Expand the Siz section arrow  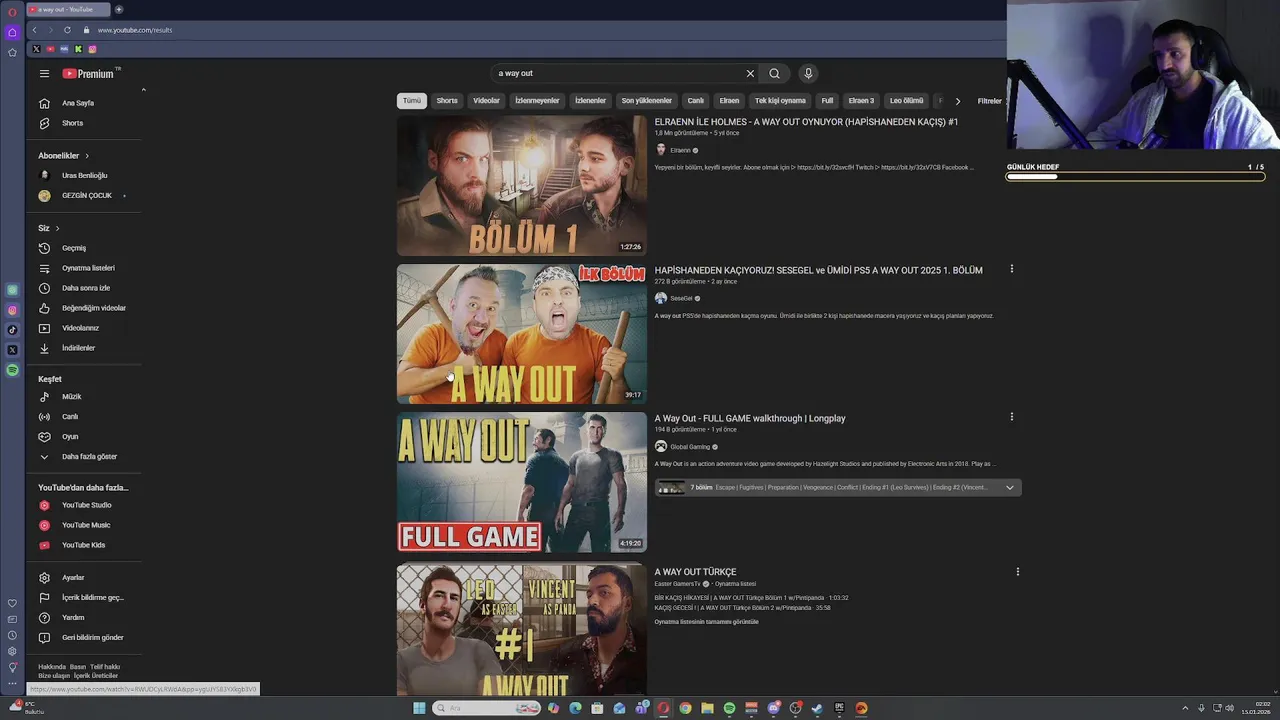coord(57,228)
